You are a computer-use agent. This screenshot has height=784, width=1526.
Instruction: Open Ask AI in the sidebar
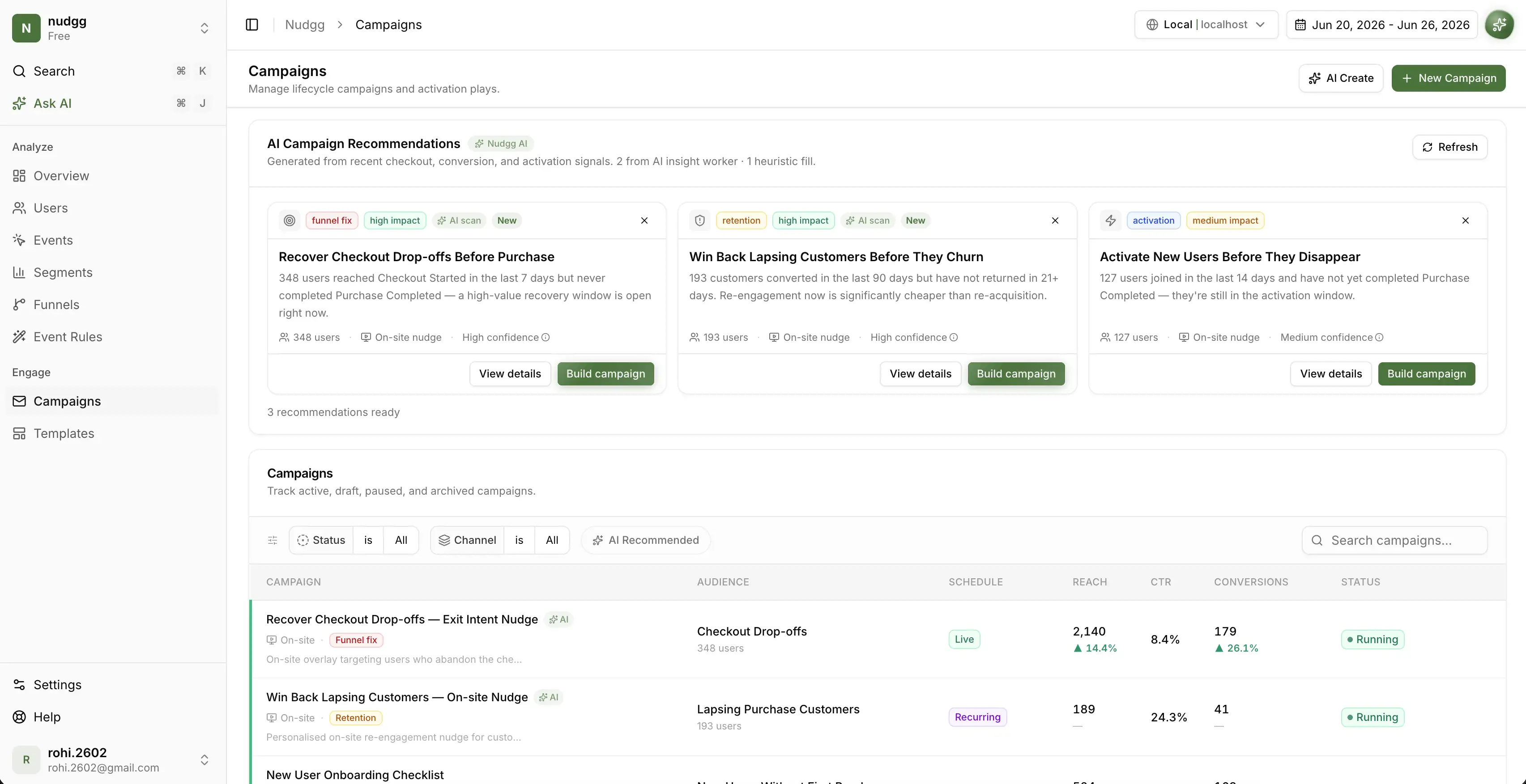[x=113, y=103]
